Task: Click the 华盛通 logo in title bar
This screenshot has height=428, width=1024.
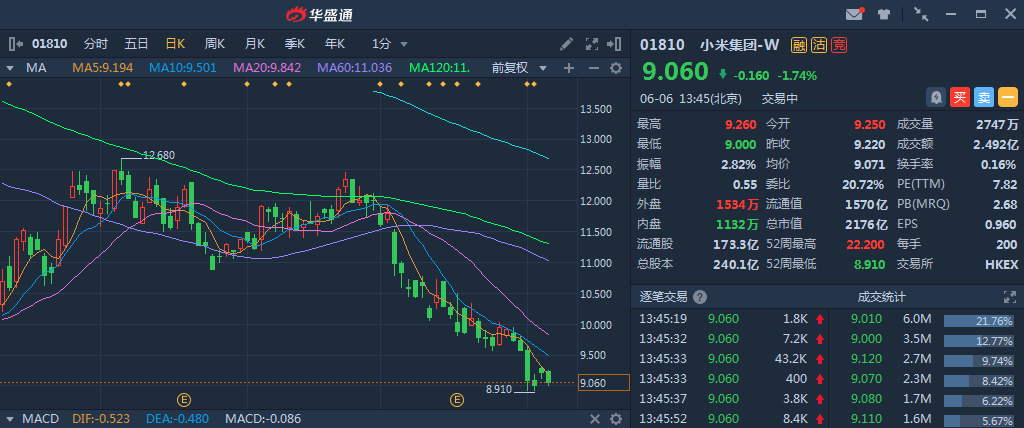Action: click(x=318, y=14)
